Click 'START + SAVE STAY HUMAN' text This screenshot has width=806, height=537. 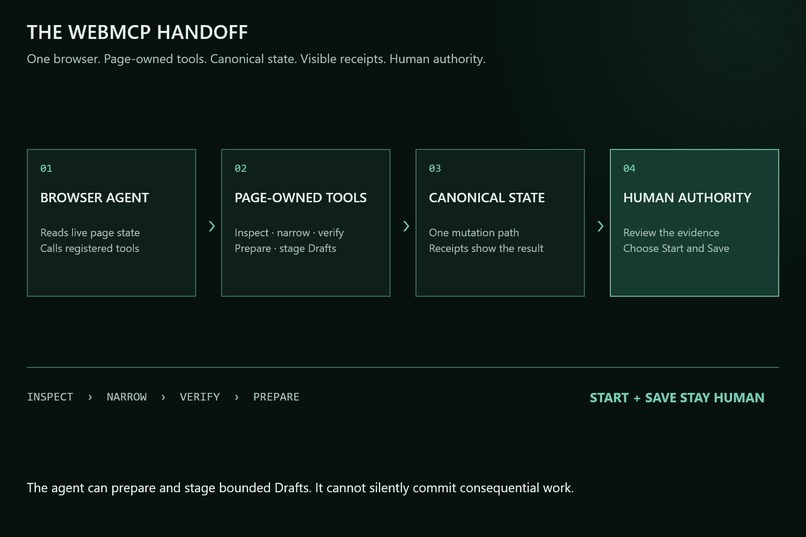677,398
